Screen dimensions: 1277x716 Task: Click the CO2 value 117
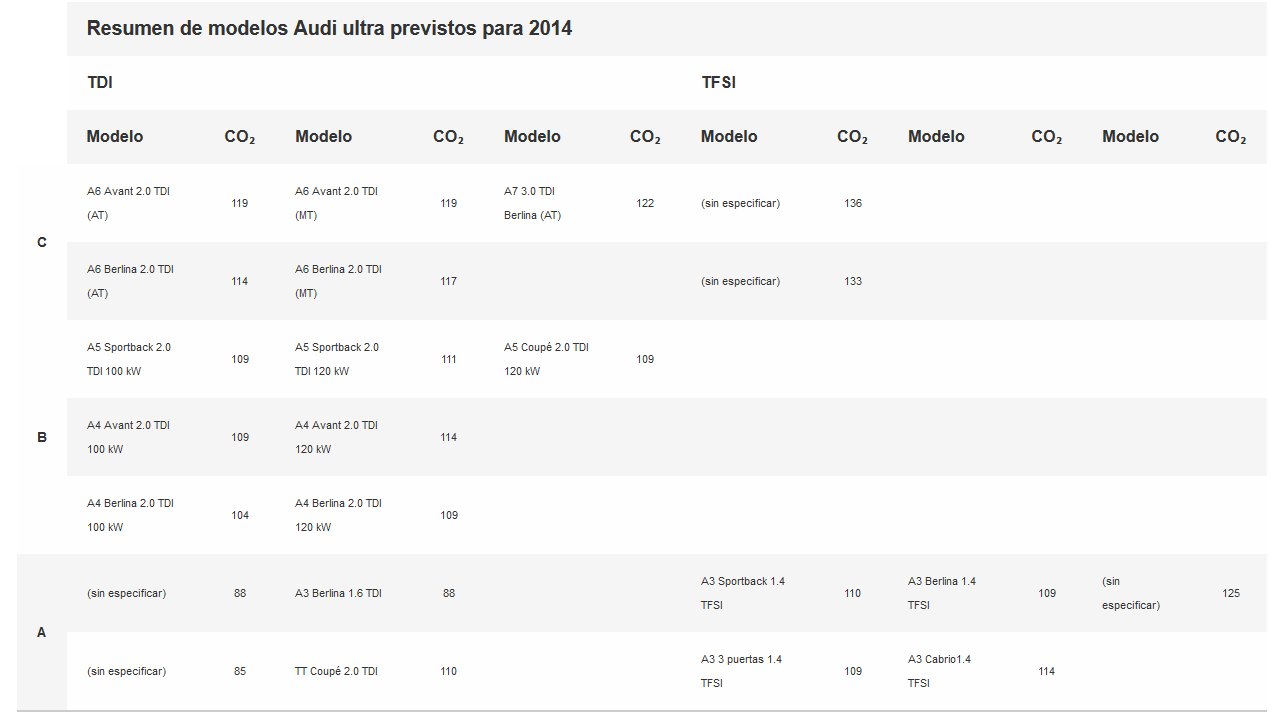tap(449, 281)
